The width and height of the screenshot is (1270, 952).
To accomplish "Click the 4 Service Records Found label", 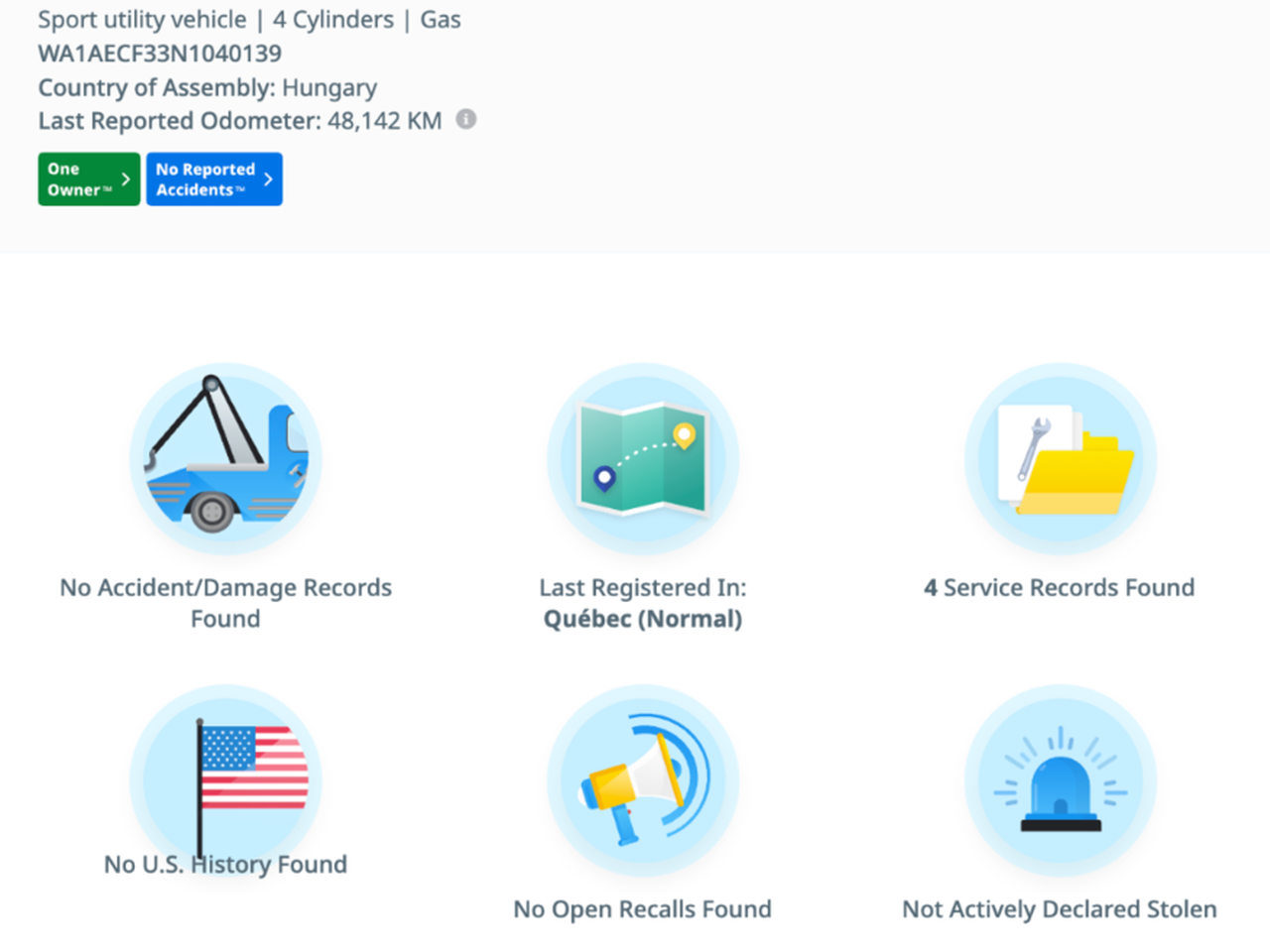I will tap(1060, 588).
